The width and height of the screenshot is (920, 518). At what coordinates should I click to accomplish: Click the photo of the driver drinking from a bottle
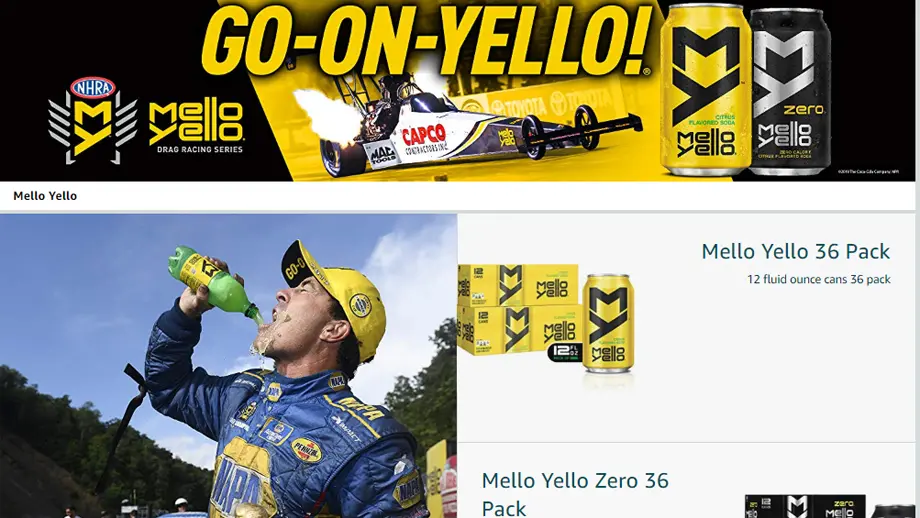coord(228,366)
